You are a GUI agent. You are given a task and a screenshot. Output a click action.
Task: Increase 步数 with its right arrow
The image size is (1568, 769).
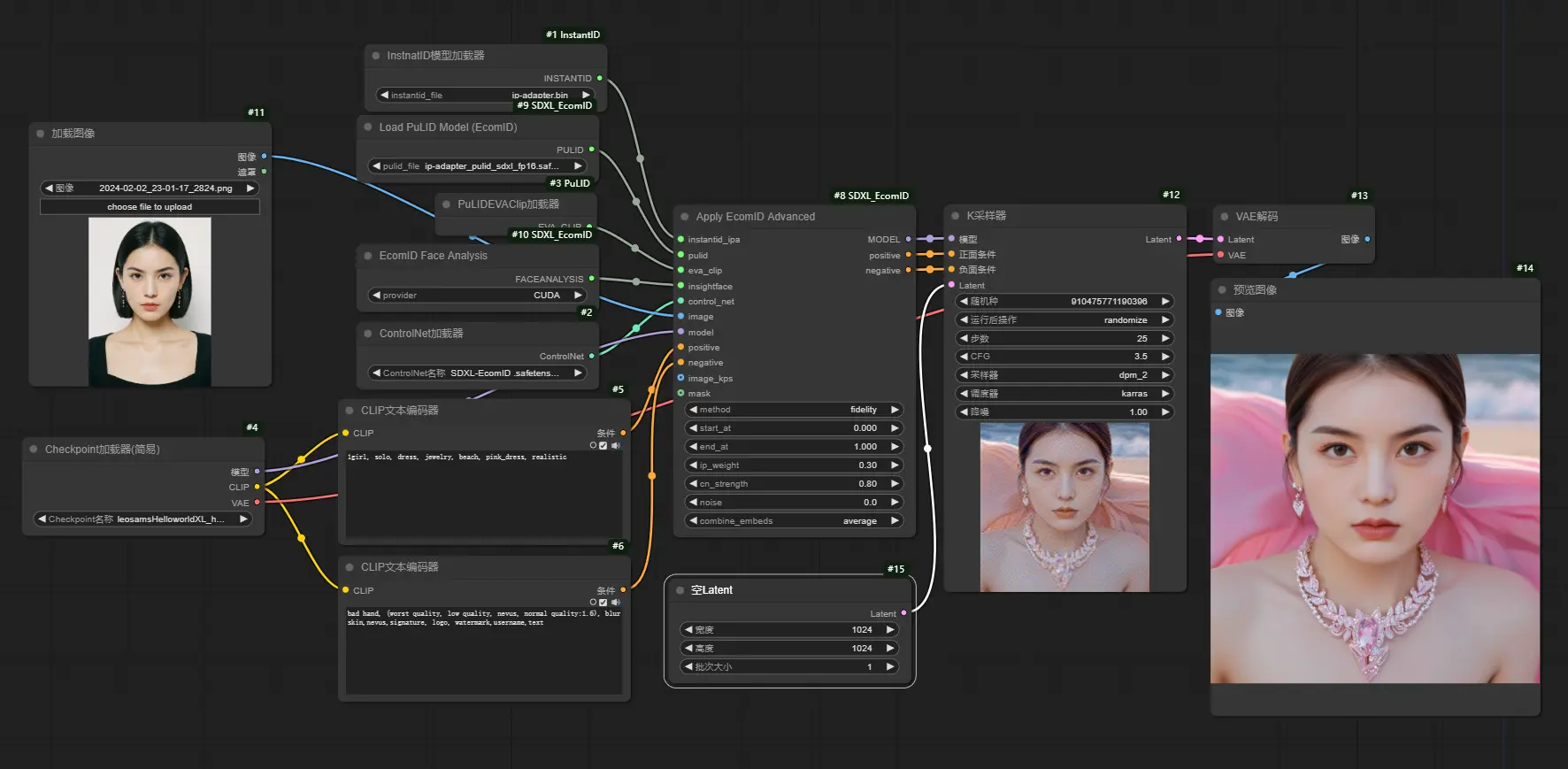pos(1165,339)
